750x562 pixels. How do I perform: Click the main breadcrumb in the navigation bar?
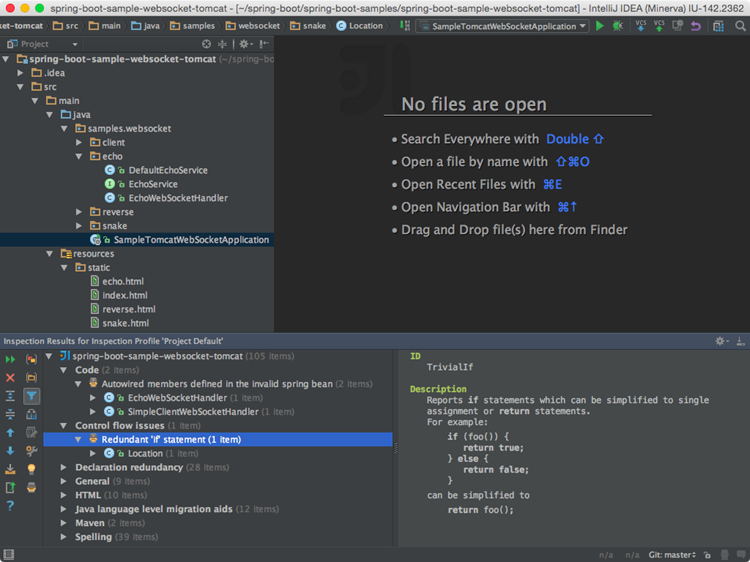(x=104, y=26)
